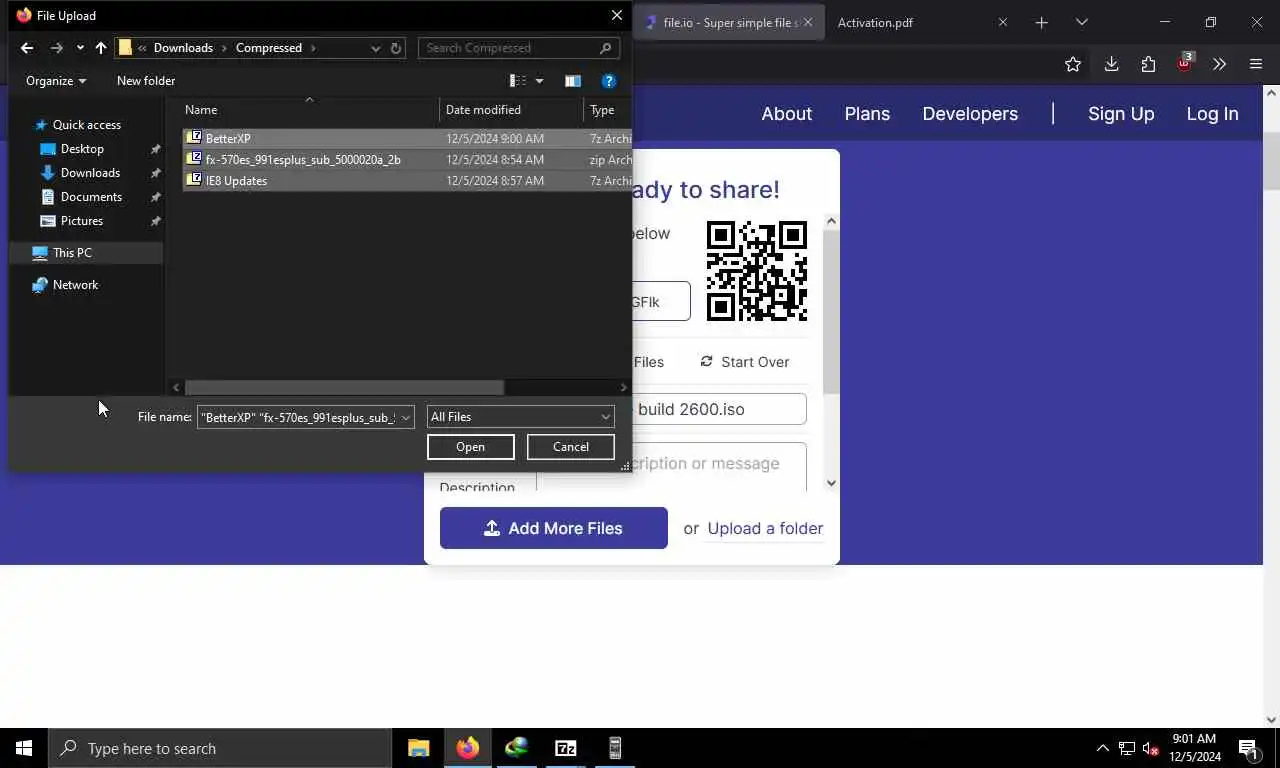Select IE8 Updates archive file

(x=407, y=181)
